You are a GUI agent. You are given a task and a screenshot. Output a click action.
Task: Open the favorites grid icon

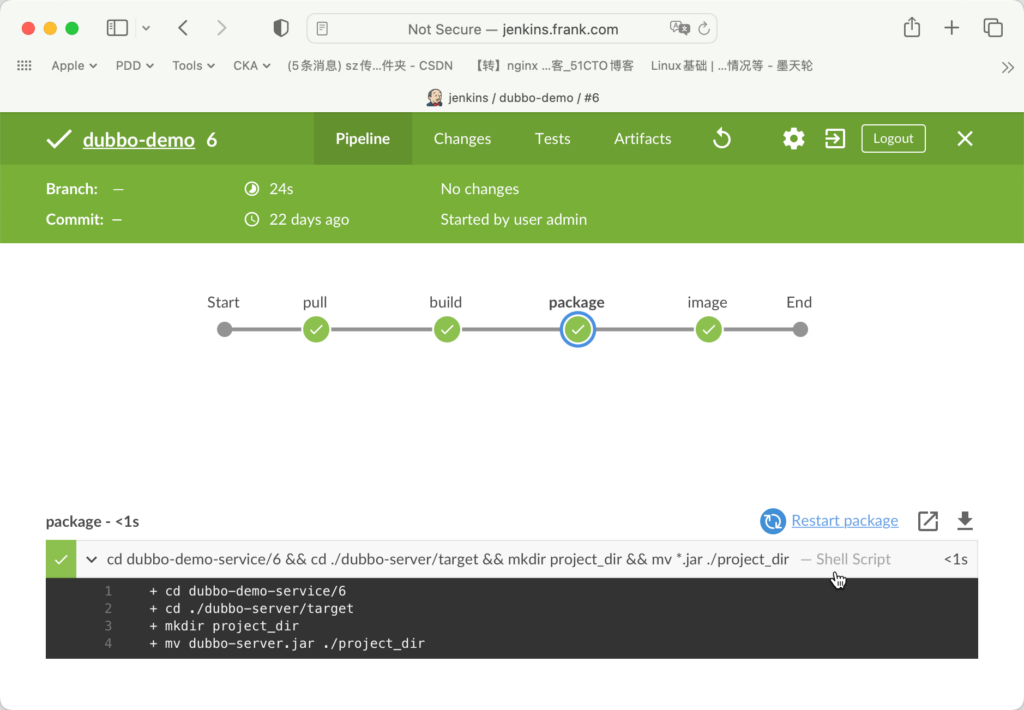24,65
